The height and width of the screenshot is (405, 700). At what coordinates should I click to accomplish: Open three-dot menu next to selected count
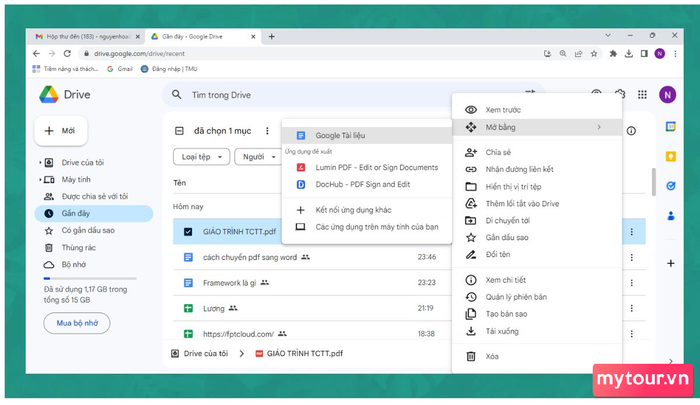[x=267, y=131]
